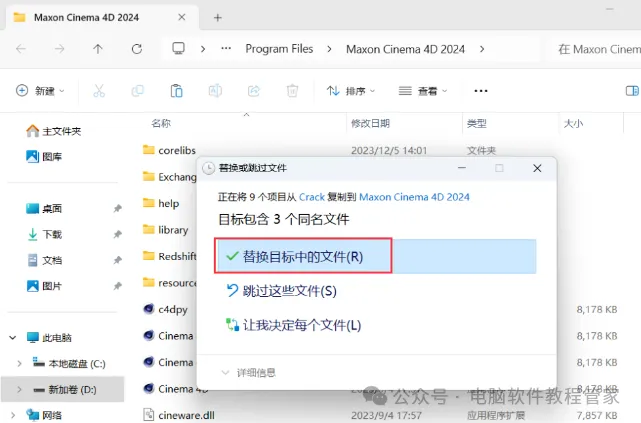Click Program Files in the breadcrumb
This screenshot has height=423, width=641.
pos(279,49)
